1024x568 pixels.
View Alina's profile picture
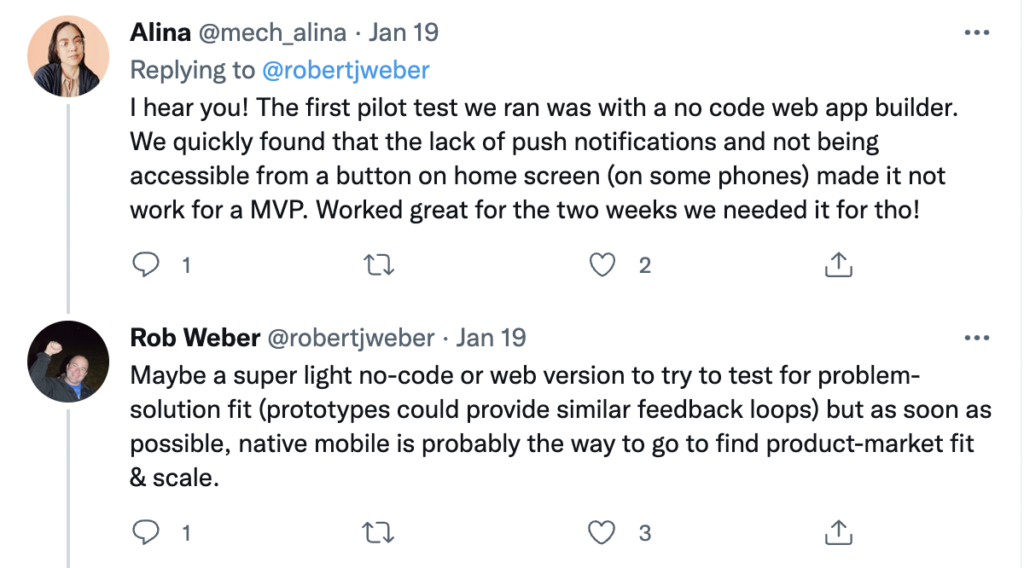click(68, 56)
